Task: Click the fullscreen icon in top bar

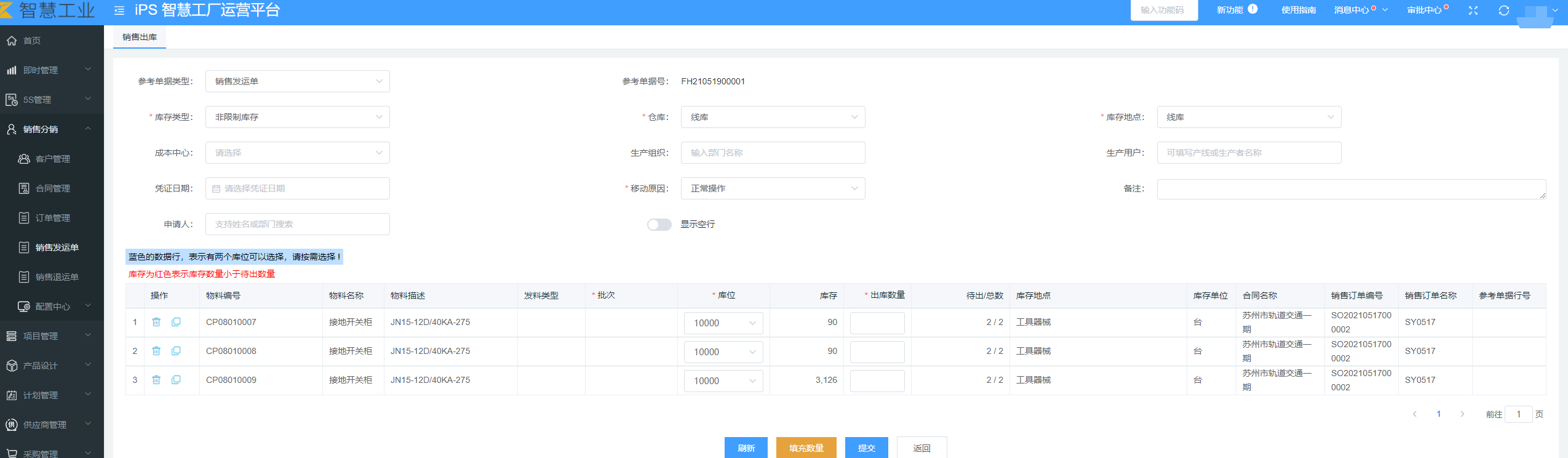Action: (1473, 10)
